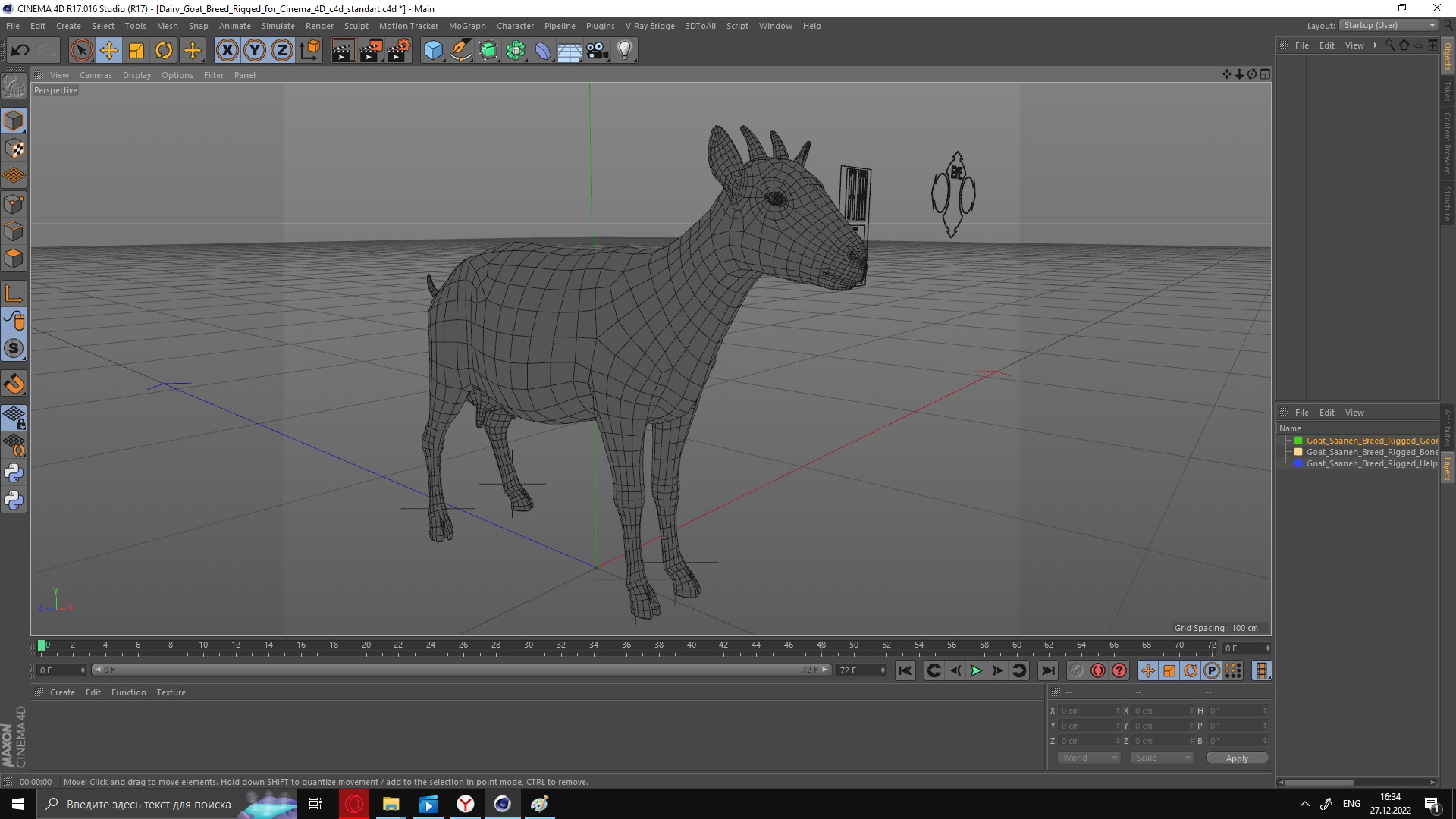Open the Character menu
The height and width of the screenshot is (819, 1456).
[x=515, y=26]
